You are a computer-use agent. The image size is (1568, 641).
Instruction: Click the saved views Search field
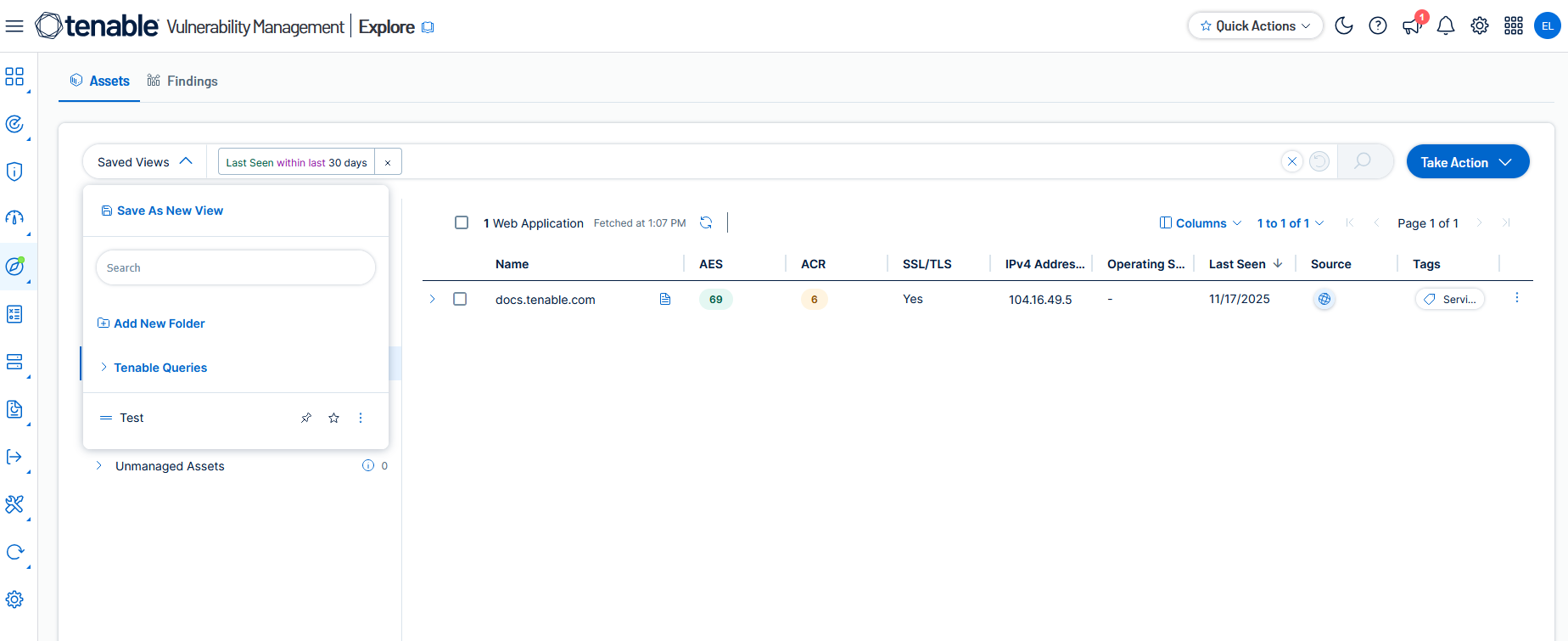point(236,267)
